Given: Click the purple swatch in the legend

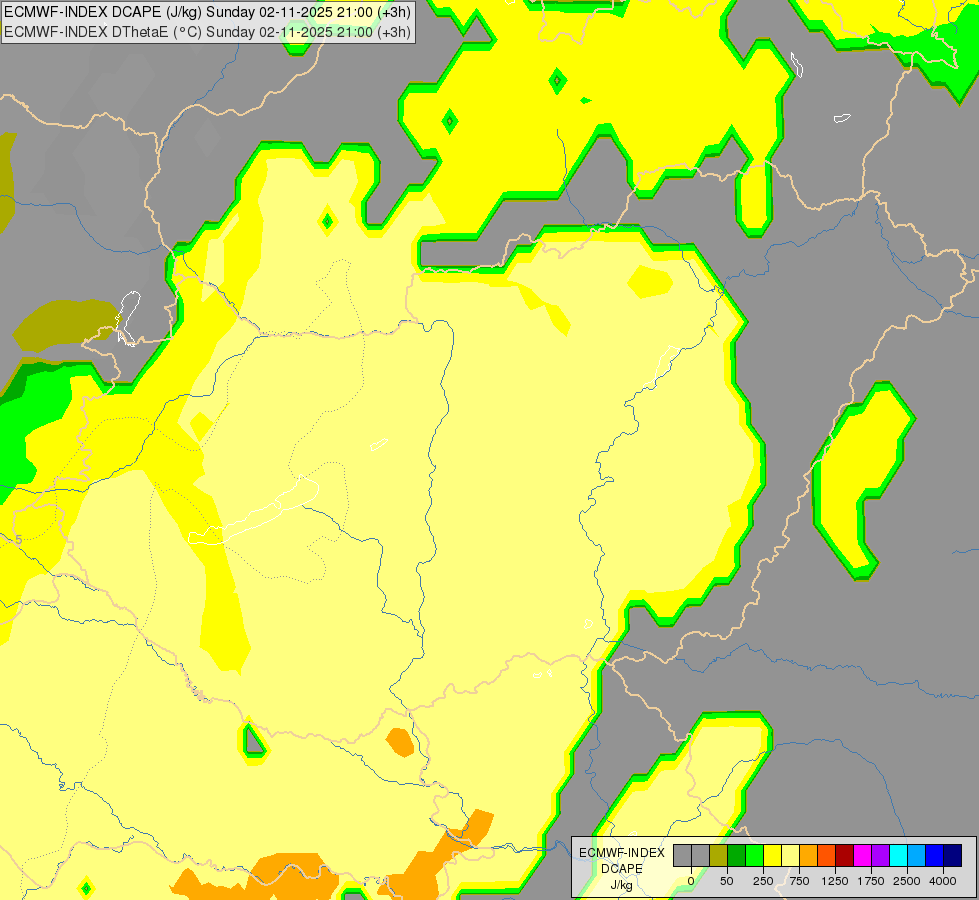Looking at the screenshot, I should 881,856.
